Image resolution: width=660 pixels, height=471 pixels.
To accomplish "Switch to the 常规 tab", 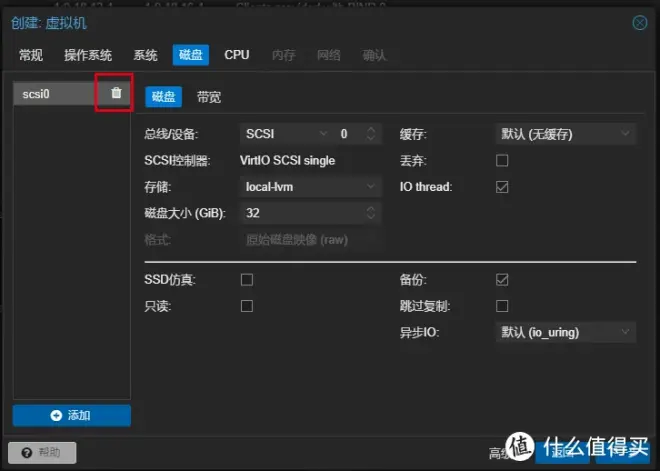I will pos(31,55).
